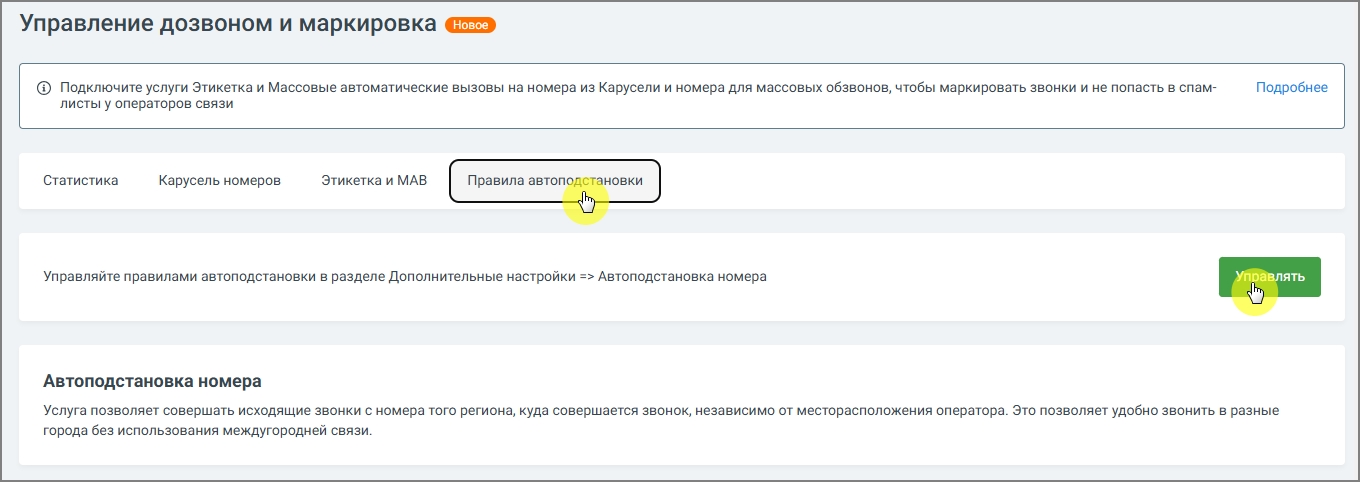Select the Этикетка и МАВ tab
This screenshot has width=1360, height=482.
(x=374, y=181)
